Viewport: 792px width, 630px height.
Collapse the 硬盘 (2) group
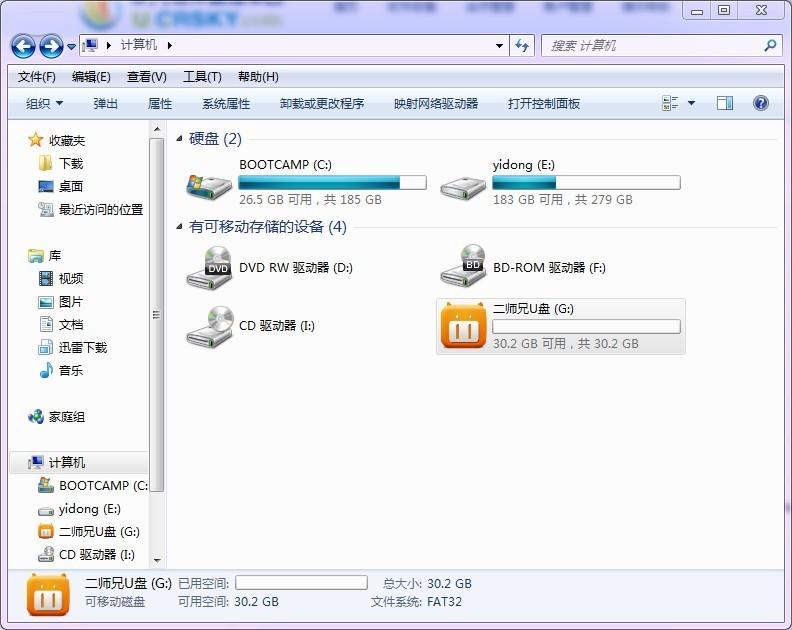[179, 138]
